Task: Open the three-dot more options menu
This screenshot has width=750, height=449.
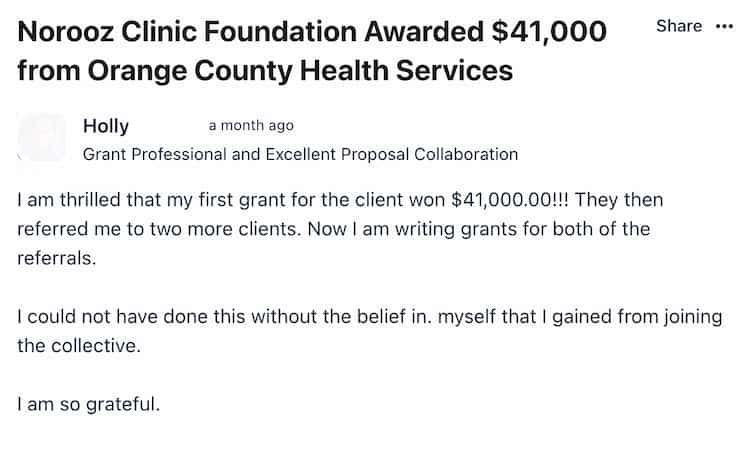Action: click(724, 26)
